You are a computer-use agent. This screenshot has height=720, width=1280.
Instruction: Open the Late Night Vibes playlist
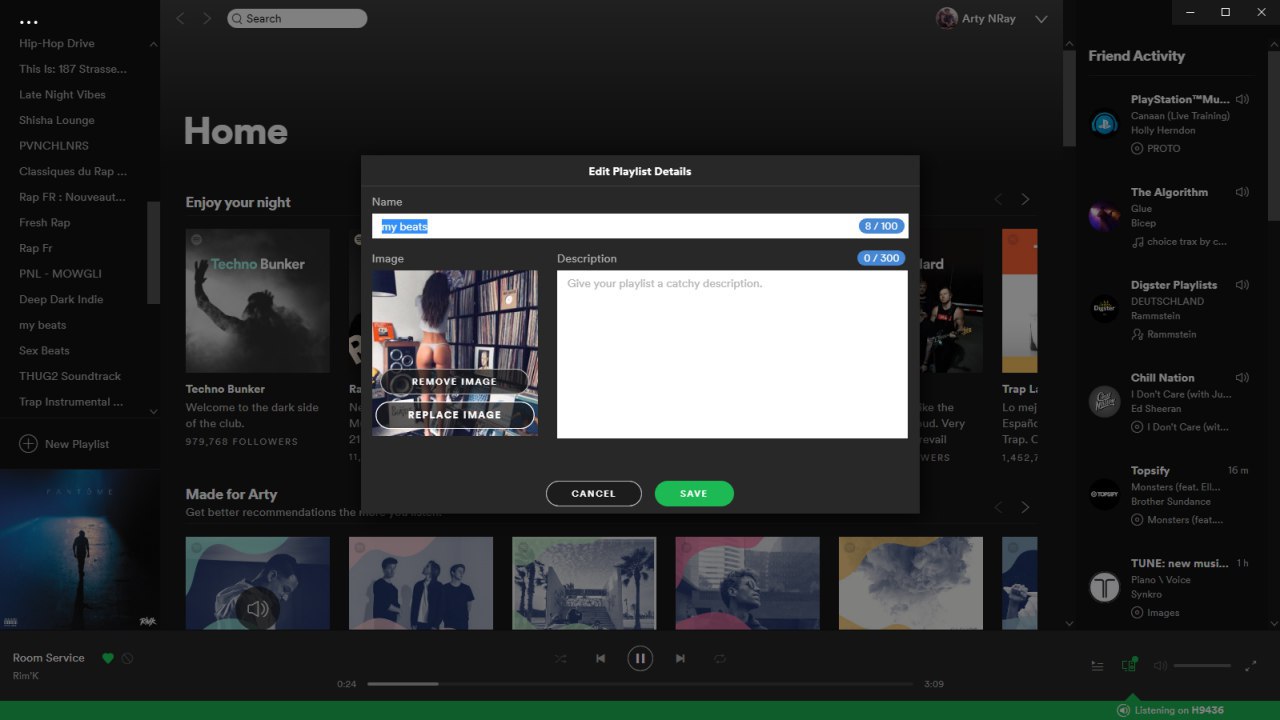(62, 95)
